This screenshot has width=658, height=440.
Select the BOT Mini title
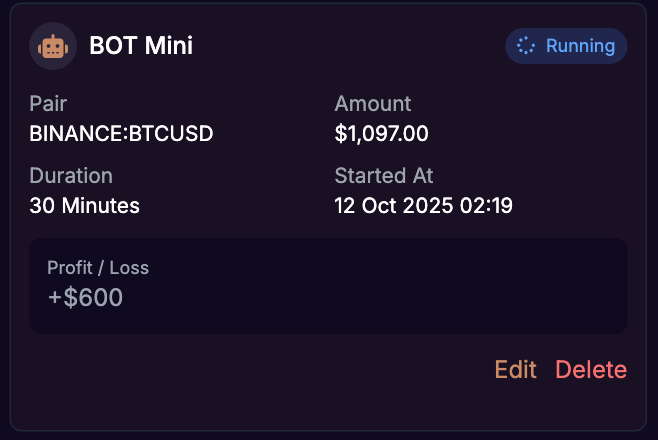(141, 46)
